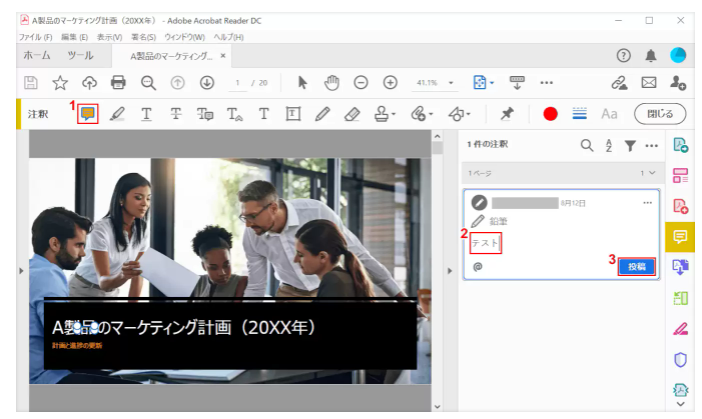The width and height of the screenshot is (702, 419).
Task: Click the comment text field containing テスト
Action: coord(486,242)
